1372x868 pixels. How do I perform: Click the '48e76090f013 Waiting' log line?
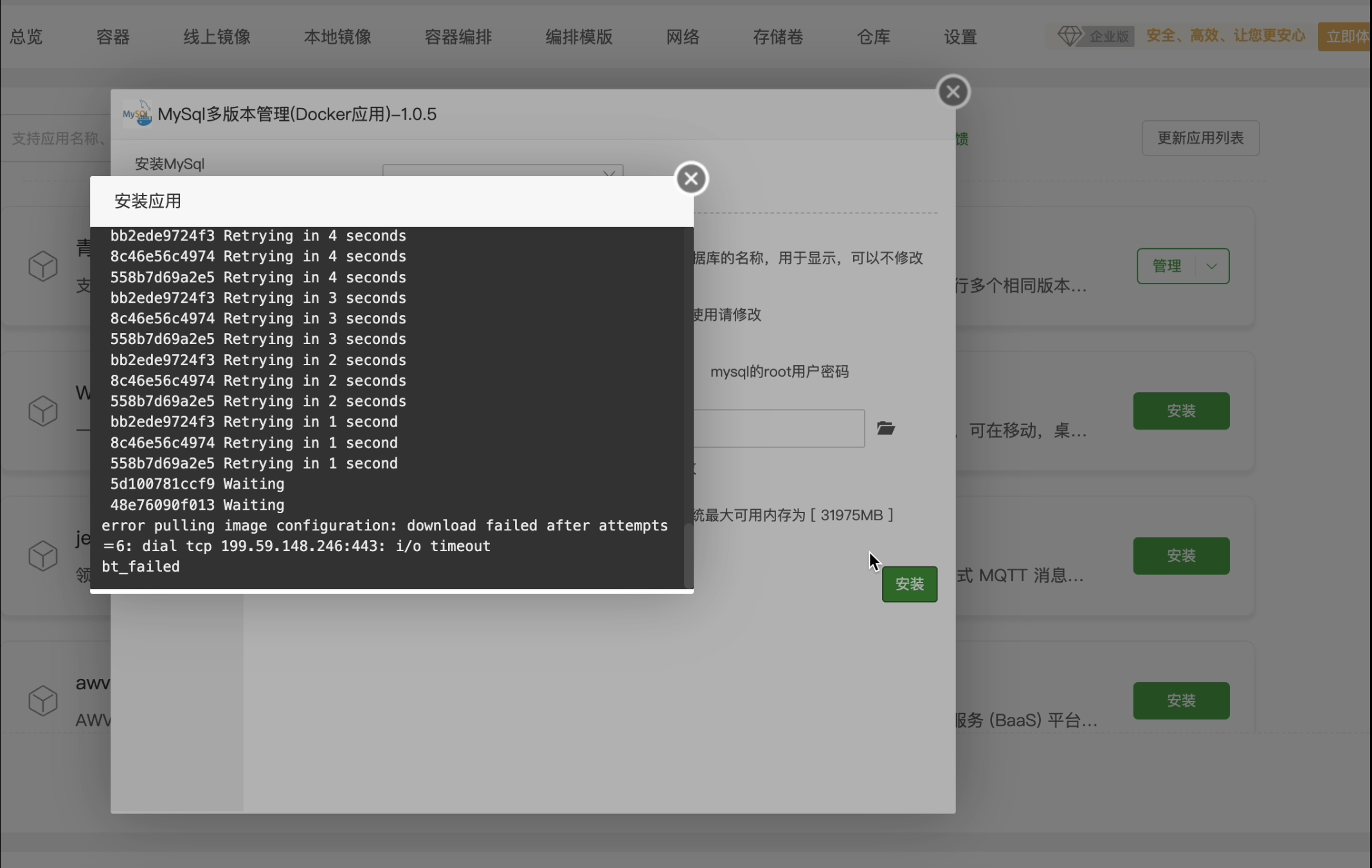(x=197, y=505)
